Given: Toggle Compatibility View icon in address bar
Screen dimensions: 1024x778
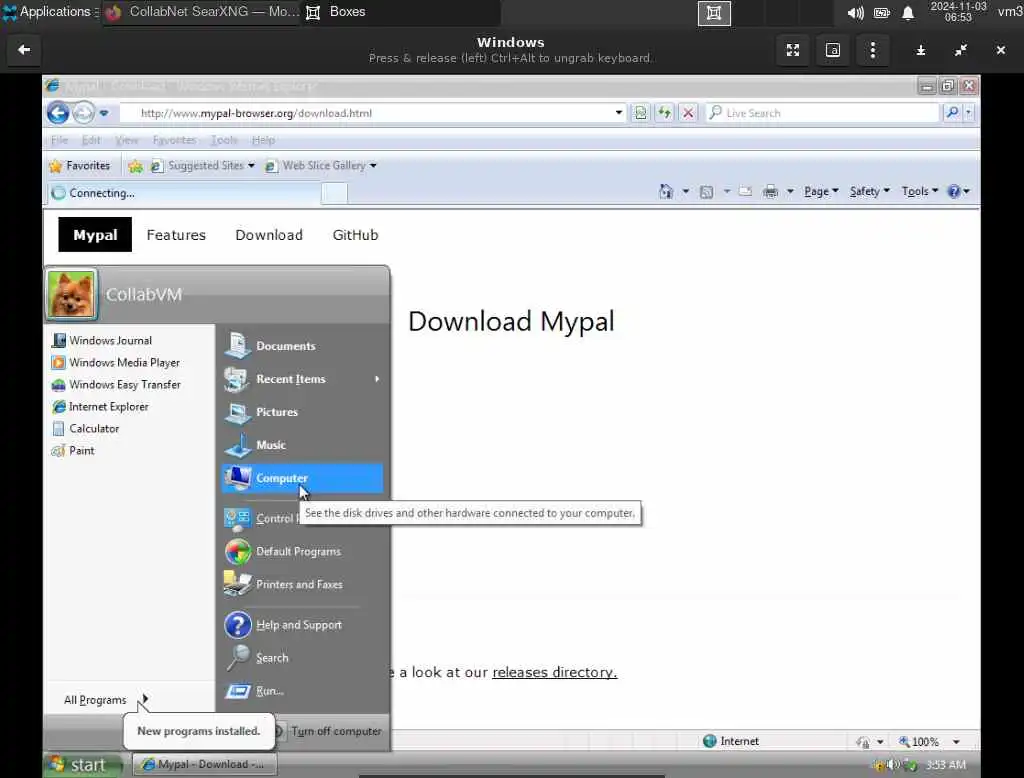Looking at the screenshot, I should click(x=641, y=112).
